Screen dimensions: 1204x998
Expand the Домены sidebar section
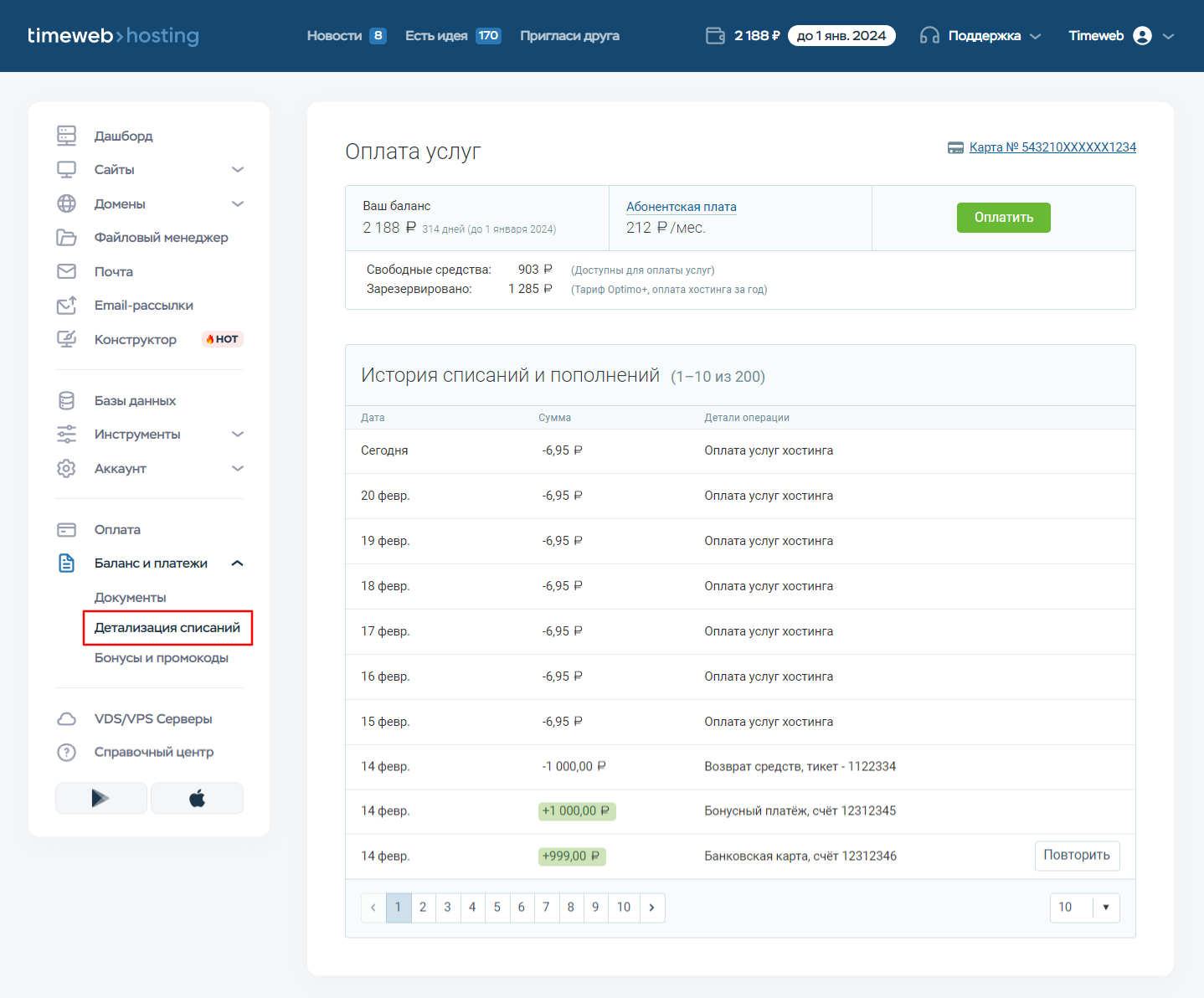click(238, 204)
